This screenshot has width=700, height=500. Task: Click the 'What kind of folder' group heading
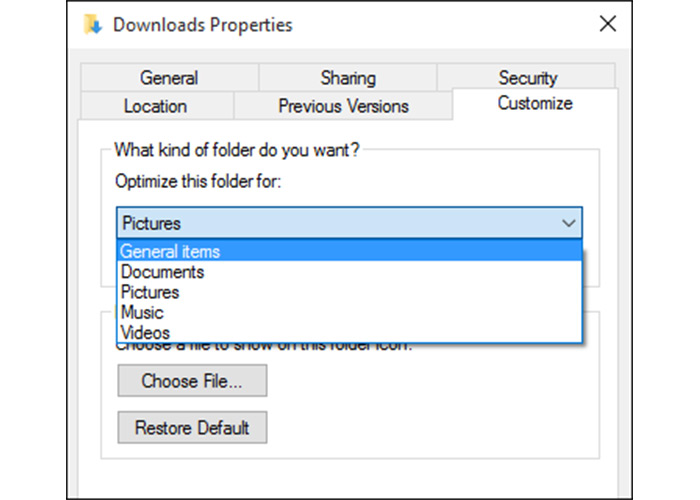pyautogui.click(x=236, y=151)
